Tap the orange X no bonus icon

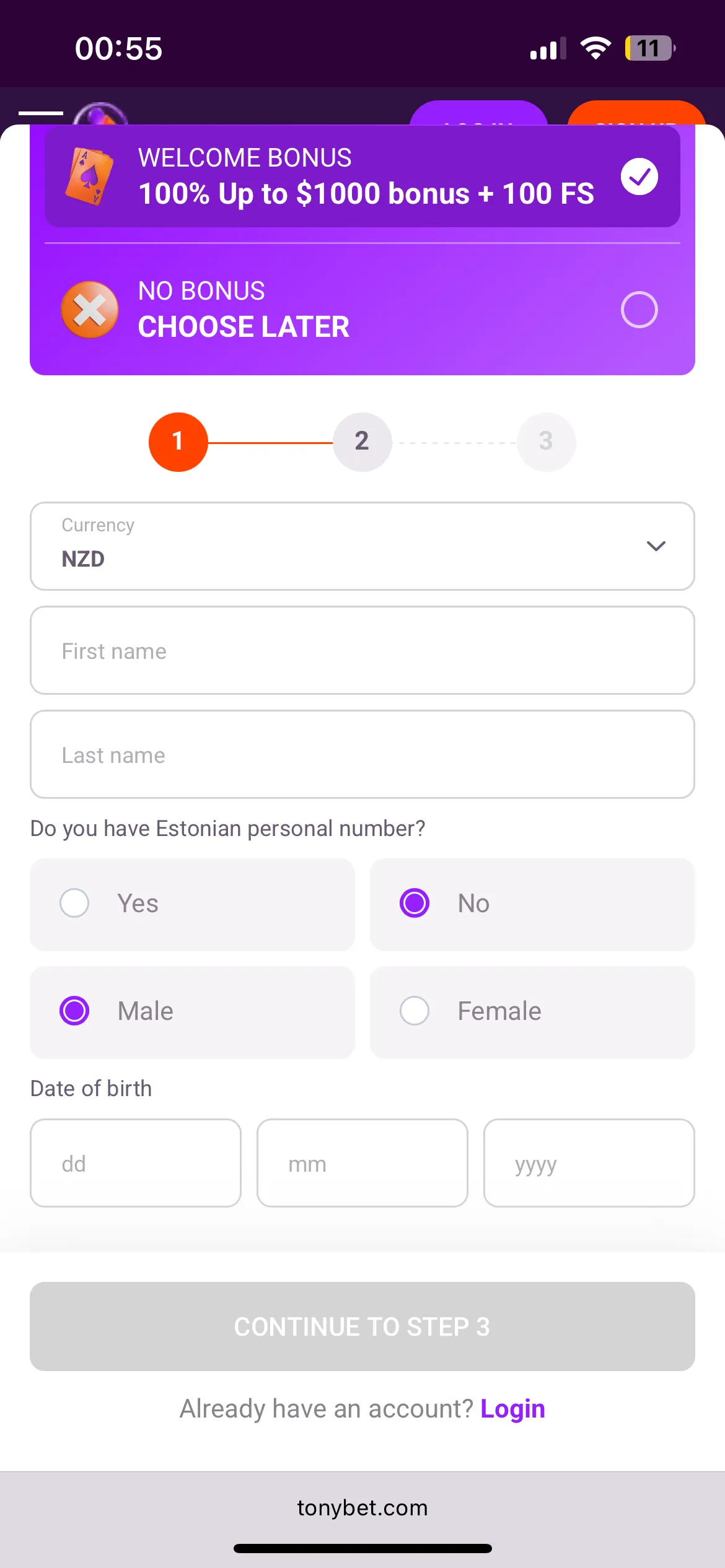(90, 310)
